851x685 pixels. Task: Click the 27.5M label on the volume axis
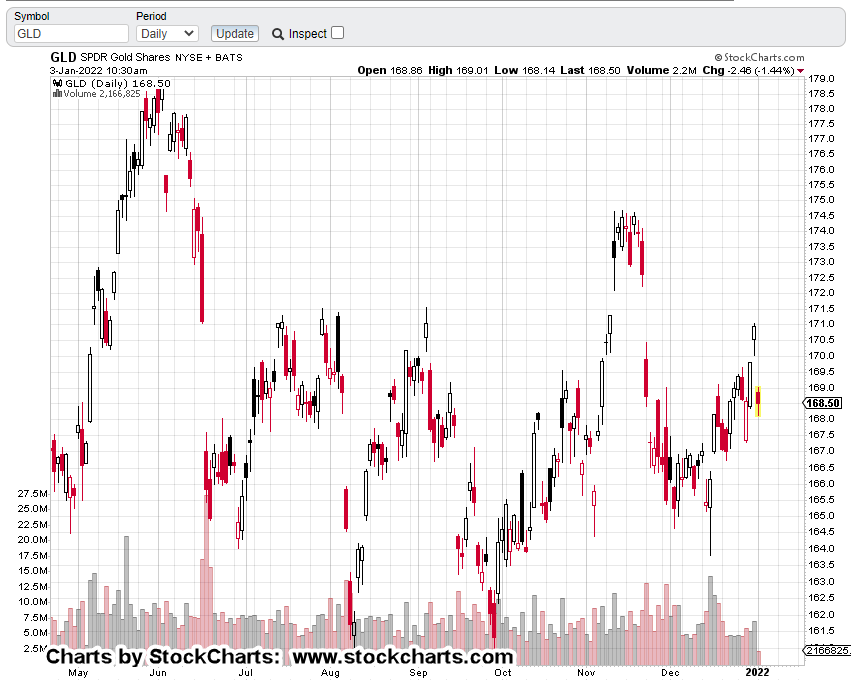click(33, 494)
